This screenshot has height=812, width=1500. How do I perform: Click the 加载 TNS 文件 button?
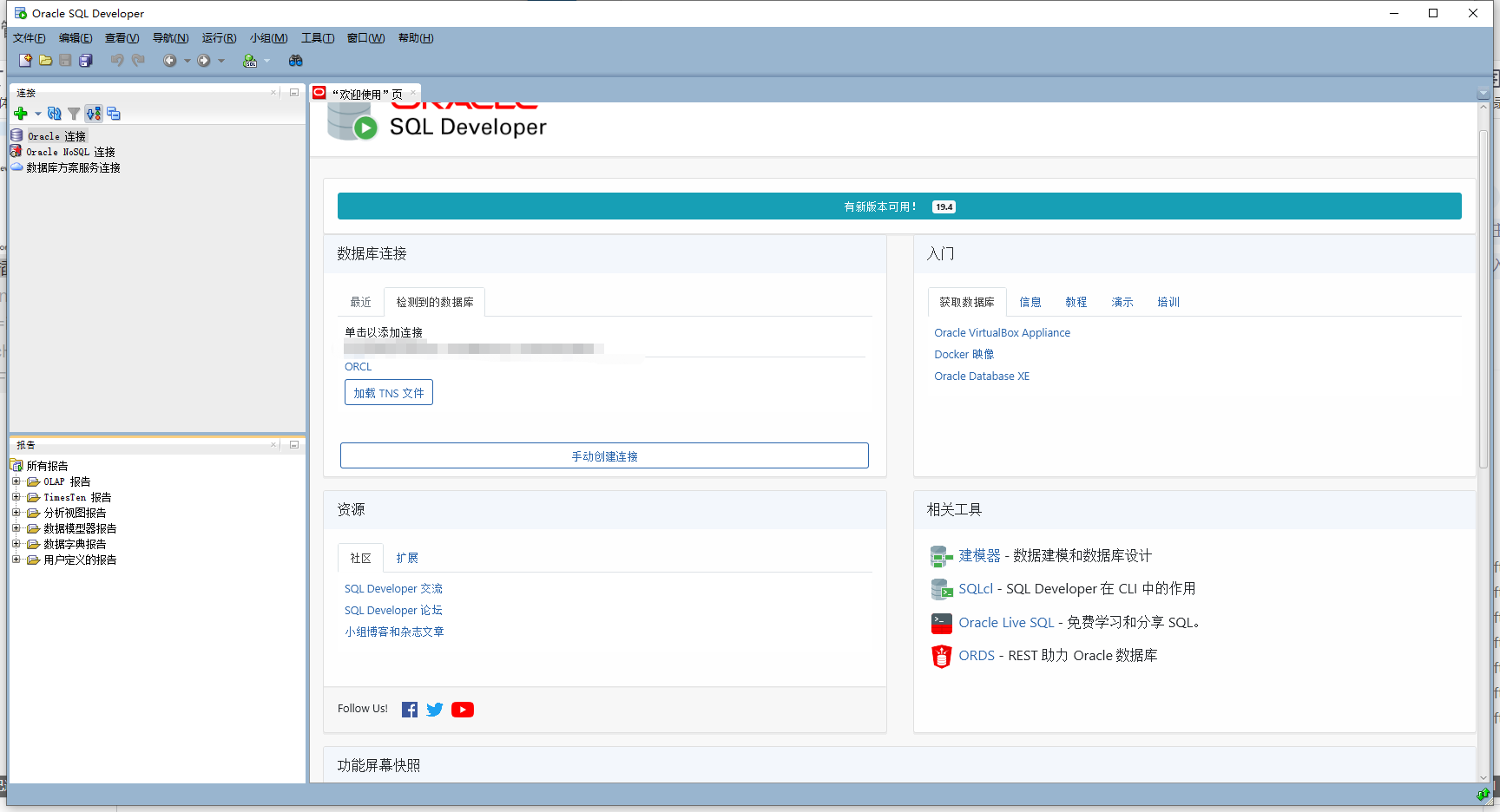click(x=389, y=393)
